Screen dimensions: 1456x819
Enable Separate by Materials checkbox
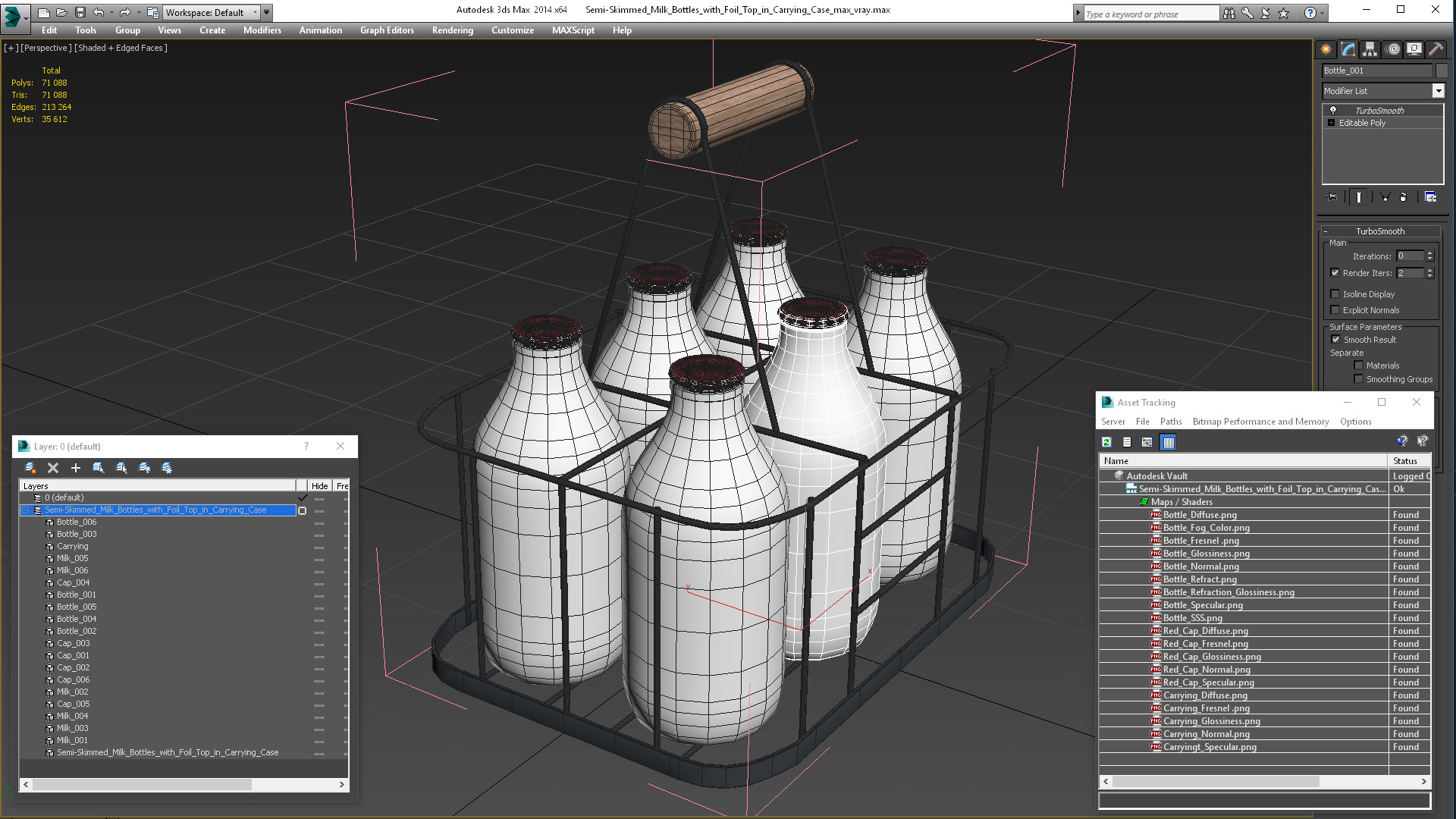coord(1358,366)
